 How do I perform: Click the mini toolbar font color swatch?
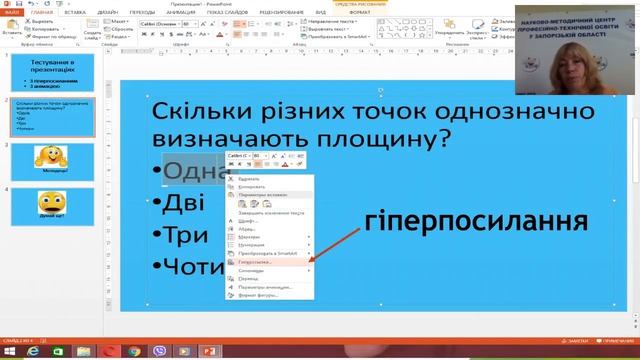click(285, 164)
